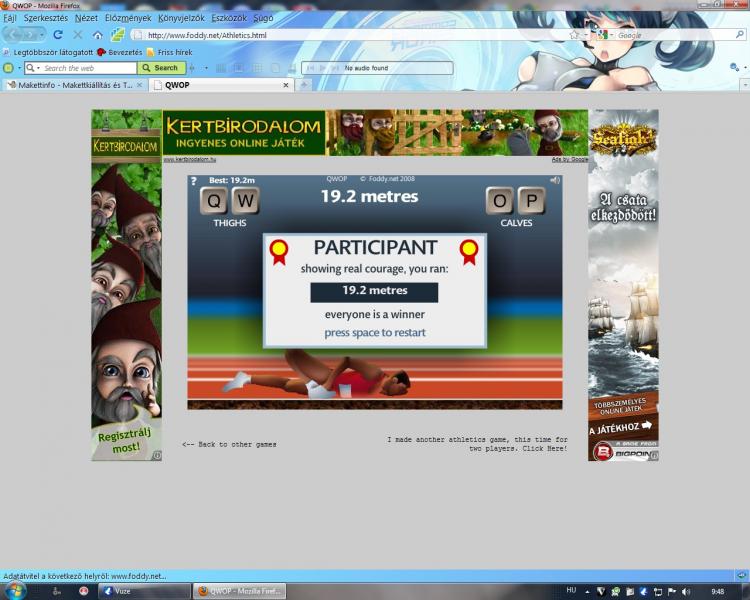This screenshot has width=750, height=600.
Task: Open the Fájl menu
Action: [10, 19]
